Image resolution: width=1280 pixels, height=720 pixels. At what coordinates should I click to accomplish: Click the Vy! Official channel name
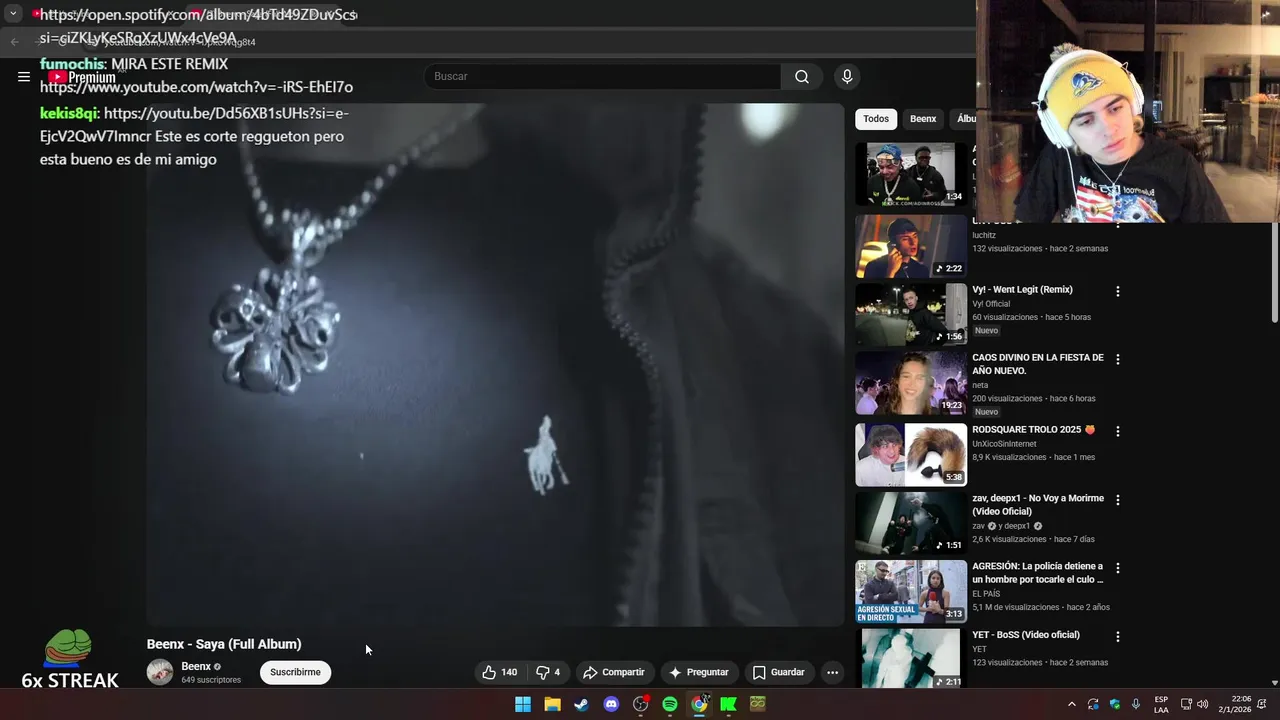(991, 304)
